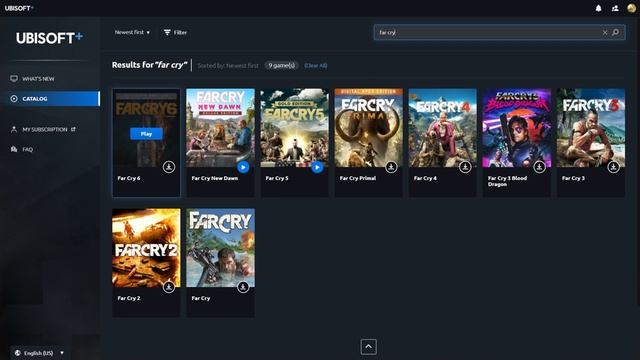The width and height of the screenshot is (640, 360).
Task: Expand the English (US) language dropdown
Action: click(x=39, y=353)
